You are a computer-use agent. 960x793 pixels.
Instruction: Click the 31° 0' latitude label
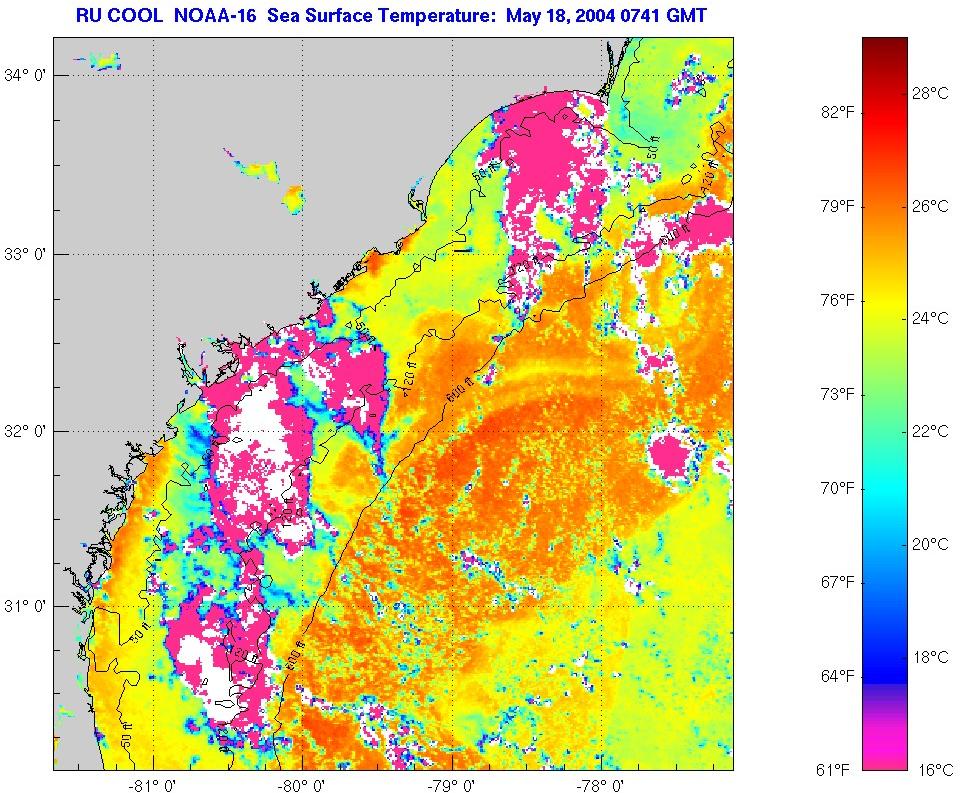click(24, 606)
